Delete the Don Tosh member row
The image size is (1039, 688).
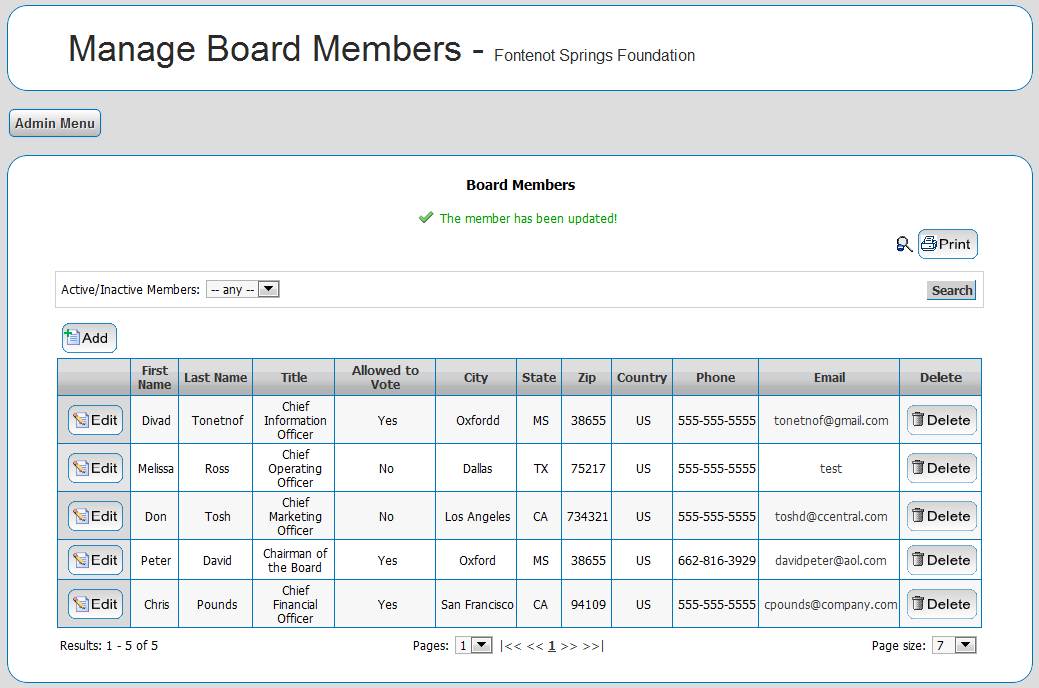point(941,517)
